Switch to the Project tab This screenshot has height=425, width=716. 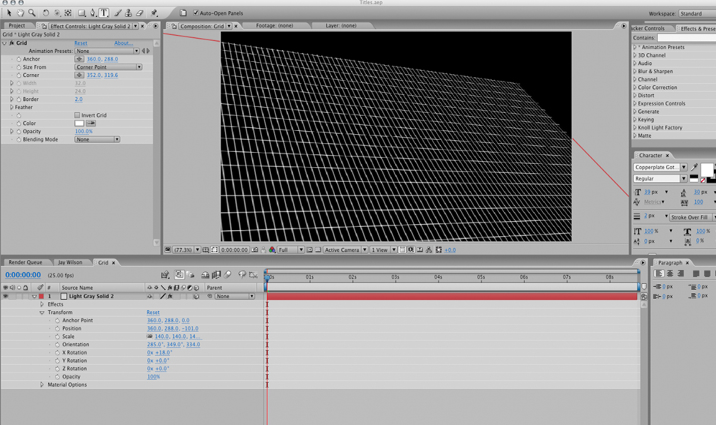click(17, 26)
